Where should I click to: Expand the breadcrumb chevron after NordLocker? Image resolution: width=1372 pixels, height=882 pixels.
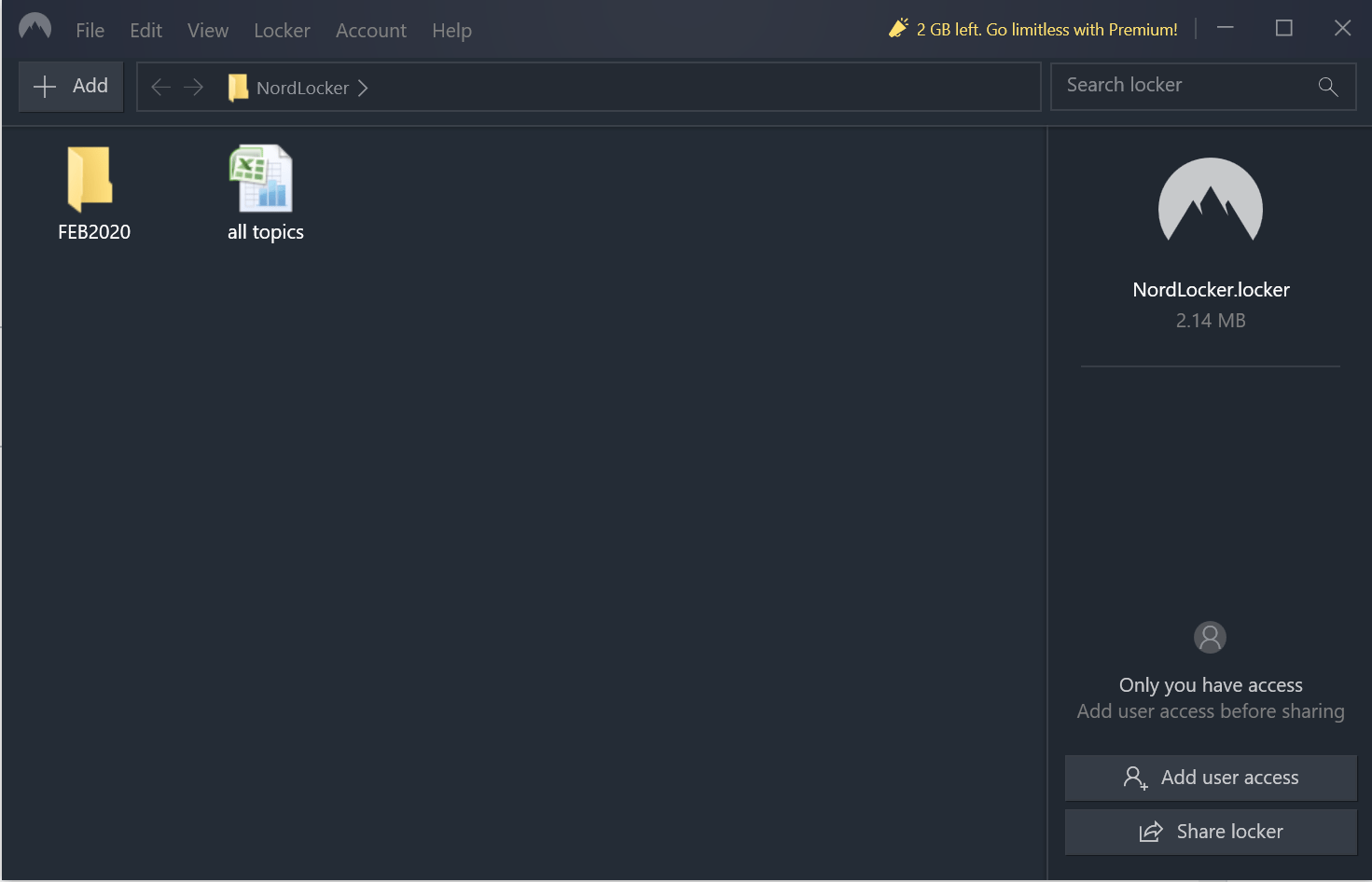click(x=363, y=88)
